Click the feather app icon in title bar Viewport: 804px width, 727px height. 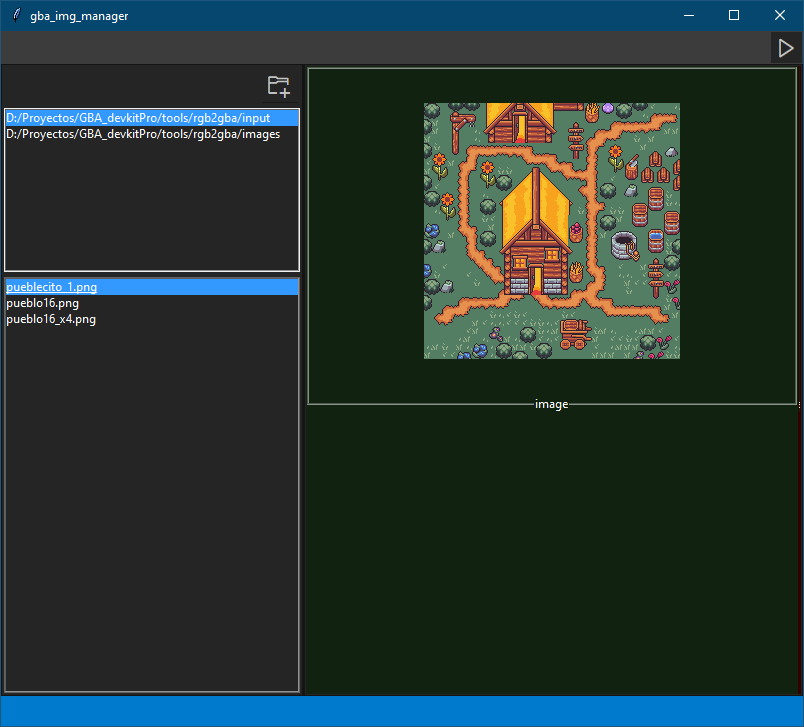[x=16, y=15]
